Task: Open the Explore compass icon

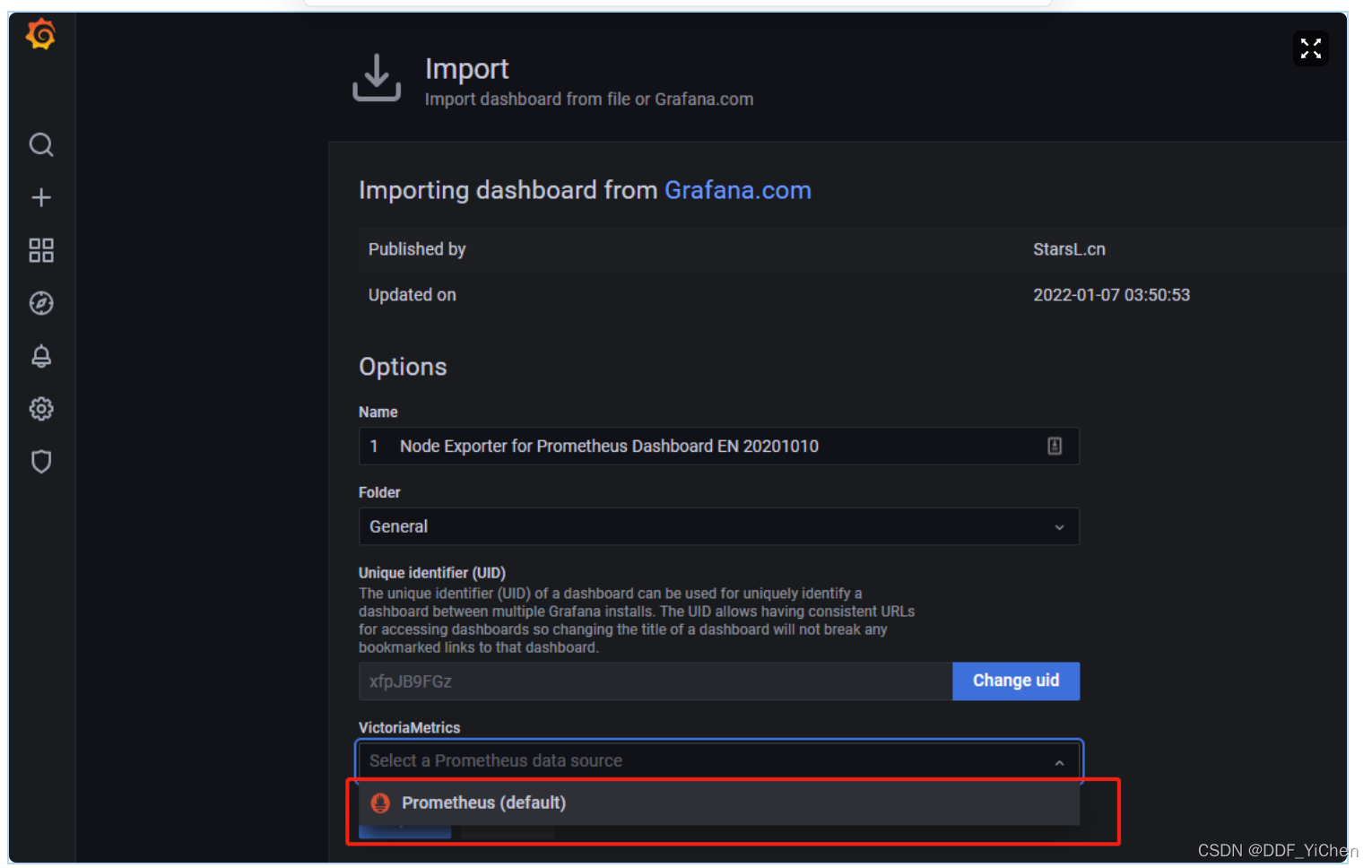Action: [x=41, y=303]
